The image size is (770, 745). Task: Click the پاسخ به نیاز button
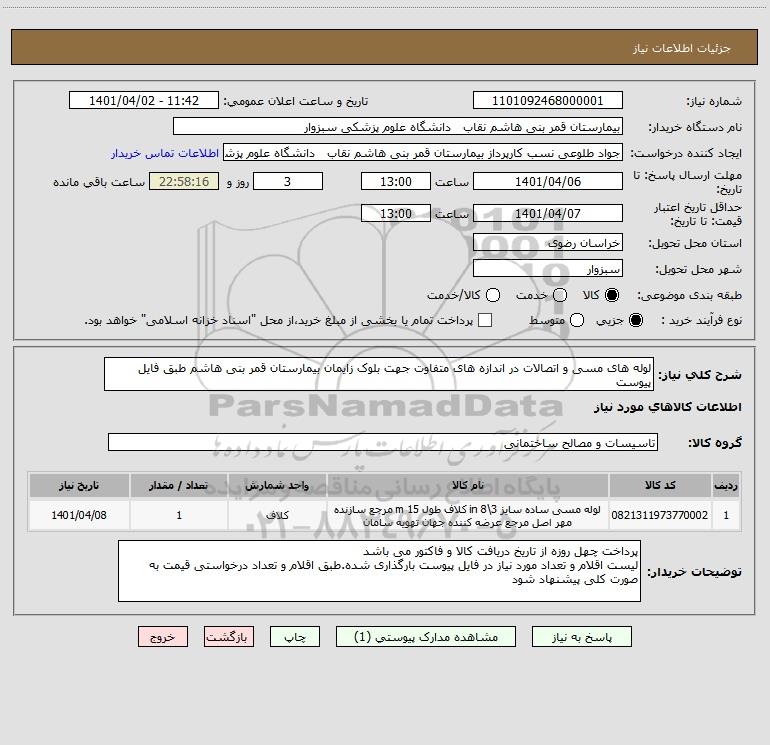tap(582, 637)
